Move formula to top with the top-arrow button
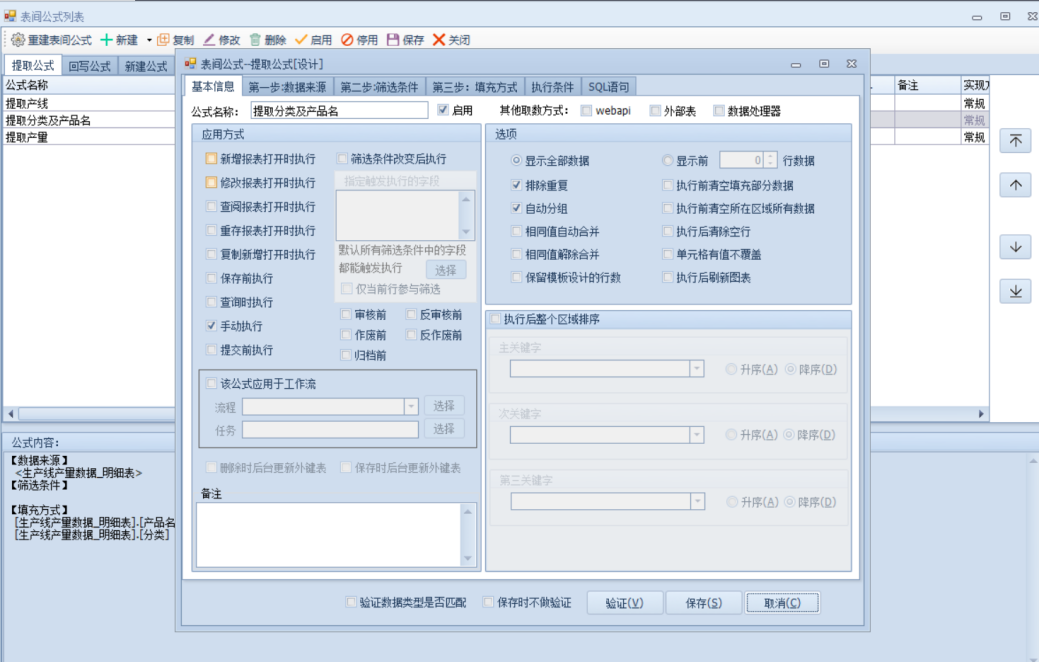The height and width of the screenshot is (662, 1040). (x=1015, y=141)
